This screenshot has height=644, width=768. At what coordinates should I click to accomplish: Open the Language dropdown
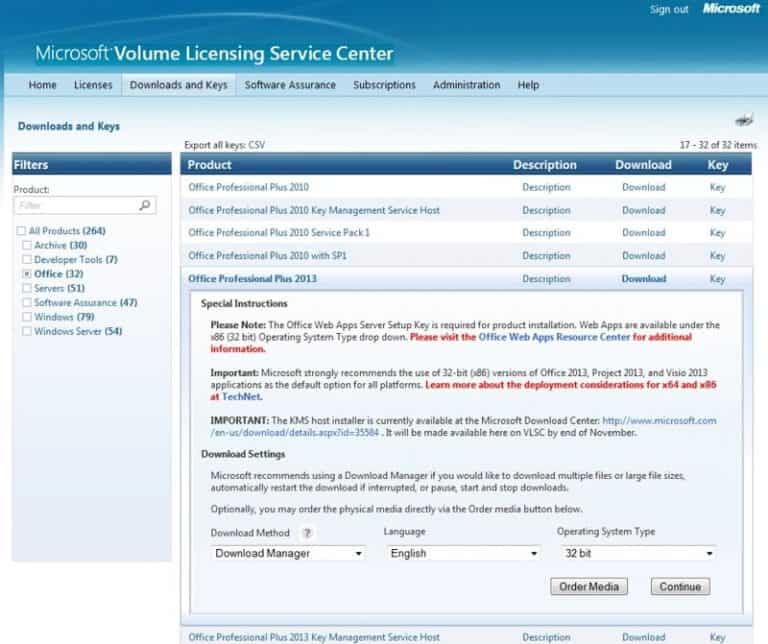click(x=463, y=553)
